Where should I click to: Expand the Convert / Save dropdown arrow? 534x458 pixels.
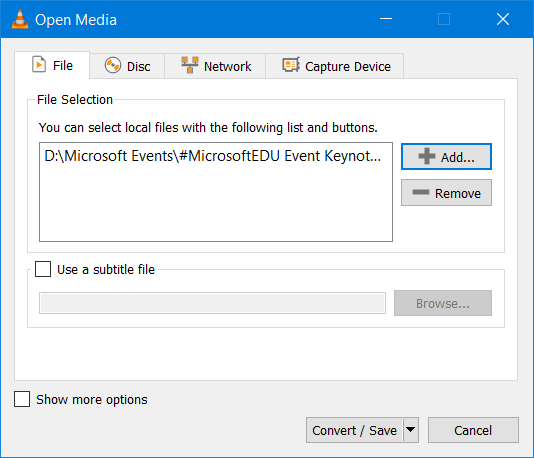(411, 430)
